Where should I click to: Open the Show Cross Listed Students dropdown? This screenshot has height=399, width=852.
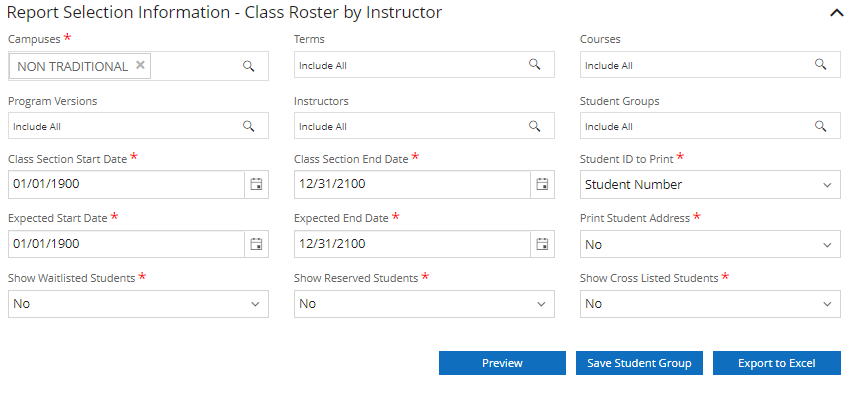coord(710,304)
